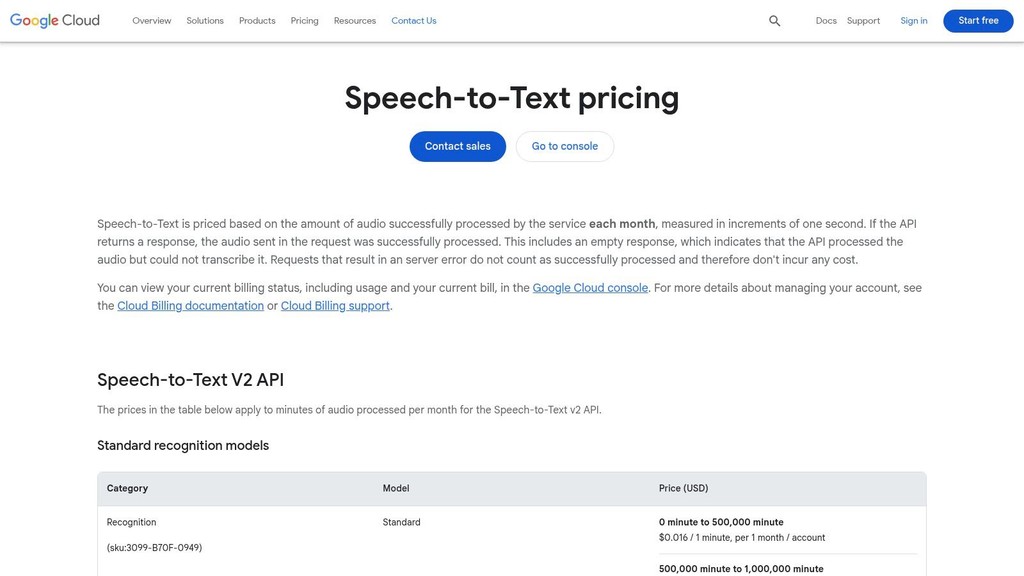The image size is (1024, 576).
Task: Click the Price (USD) column header
Action: (683, 488)
